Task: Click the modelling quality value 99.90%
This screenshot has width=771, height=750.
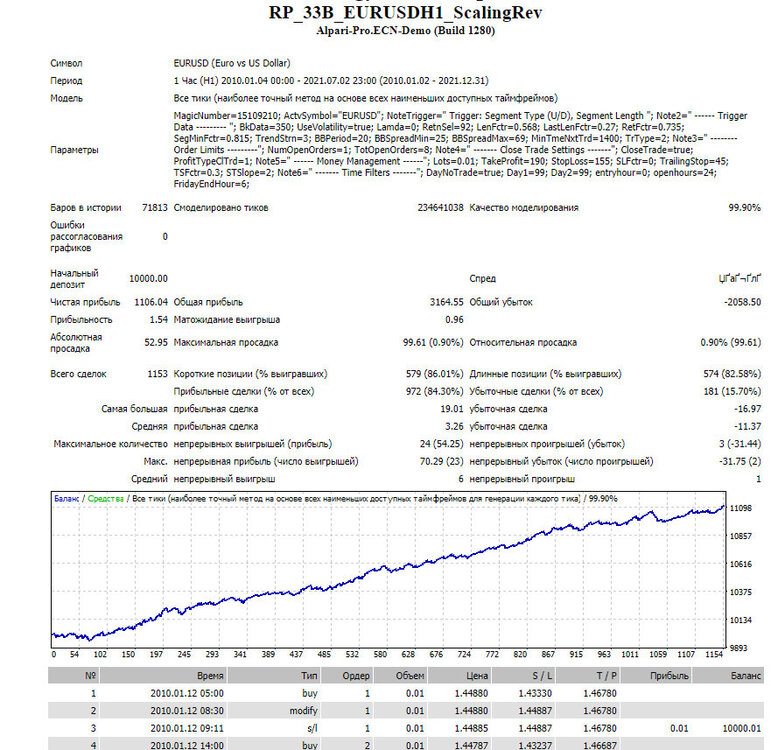Action: tap(744, 208)
